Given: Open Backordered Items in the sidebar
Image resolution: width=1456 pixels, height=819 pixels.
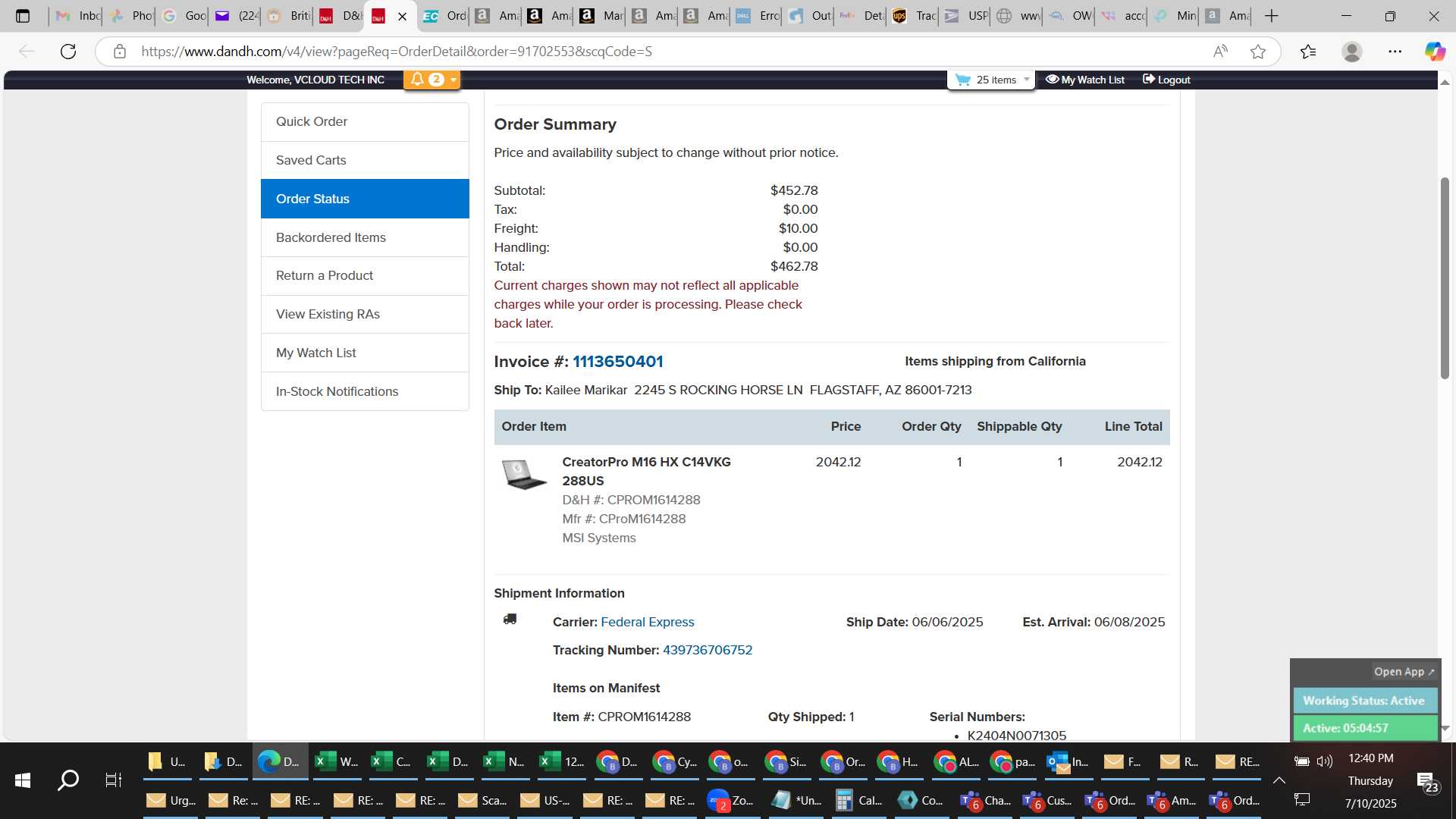Looking at the screenshot, I should pos(365,237).
